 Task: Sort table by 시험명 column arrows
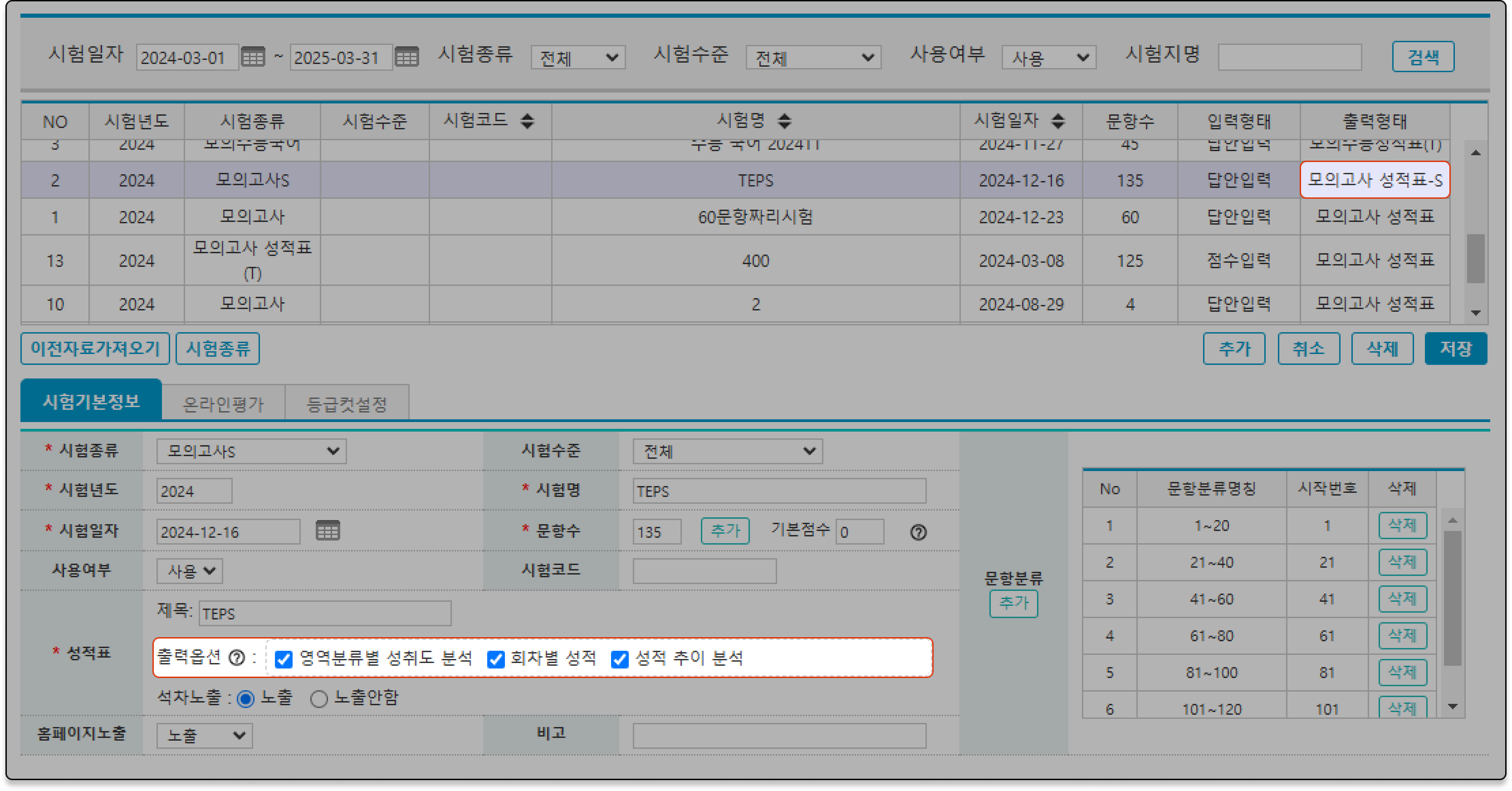tap(784, 121)
